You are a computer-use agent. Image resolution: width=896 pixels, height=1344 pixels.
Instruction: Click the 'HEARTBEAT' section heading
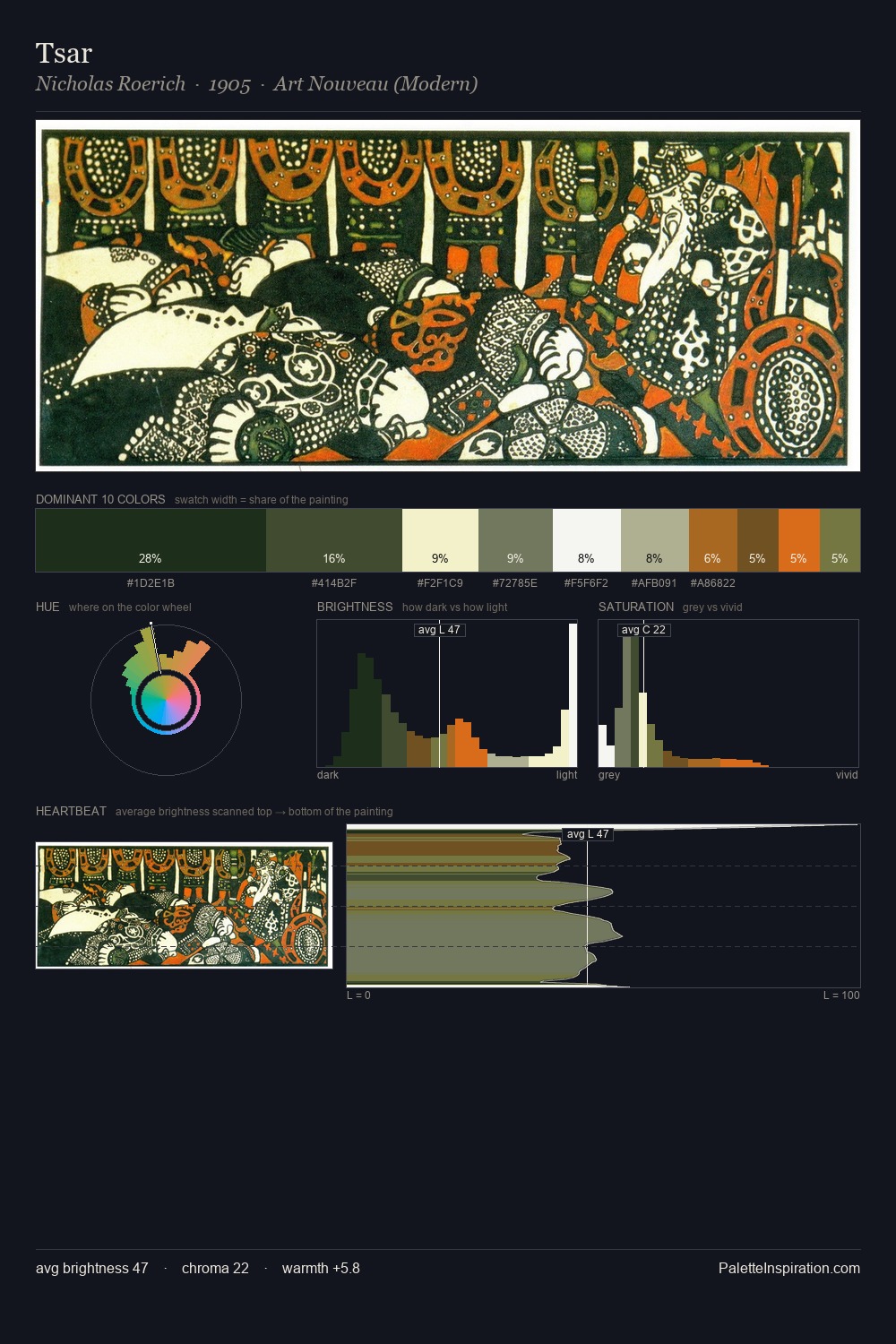click(71, 811)
